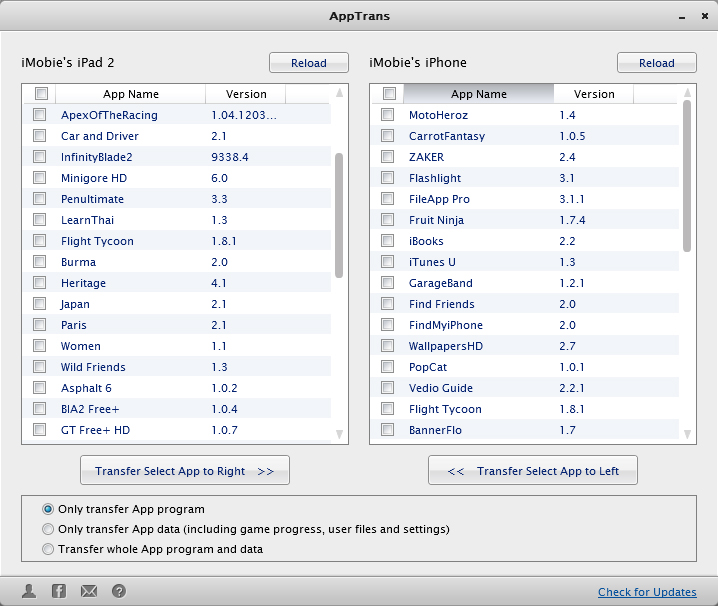
Task: Click Transfer Select App to Left
Action: coord(533,470)
